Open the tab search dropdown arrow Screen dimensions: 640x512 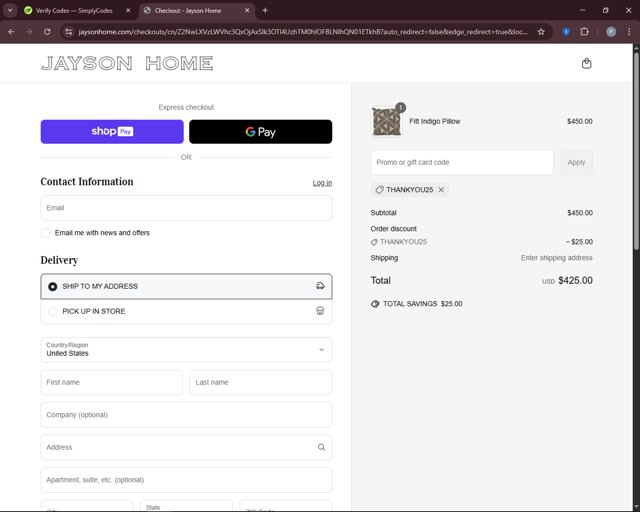[10, 11]
